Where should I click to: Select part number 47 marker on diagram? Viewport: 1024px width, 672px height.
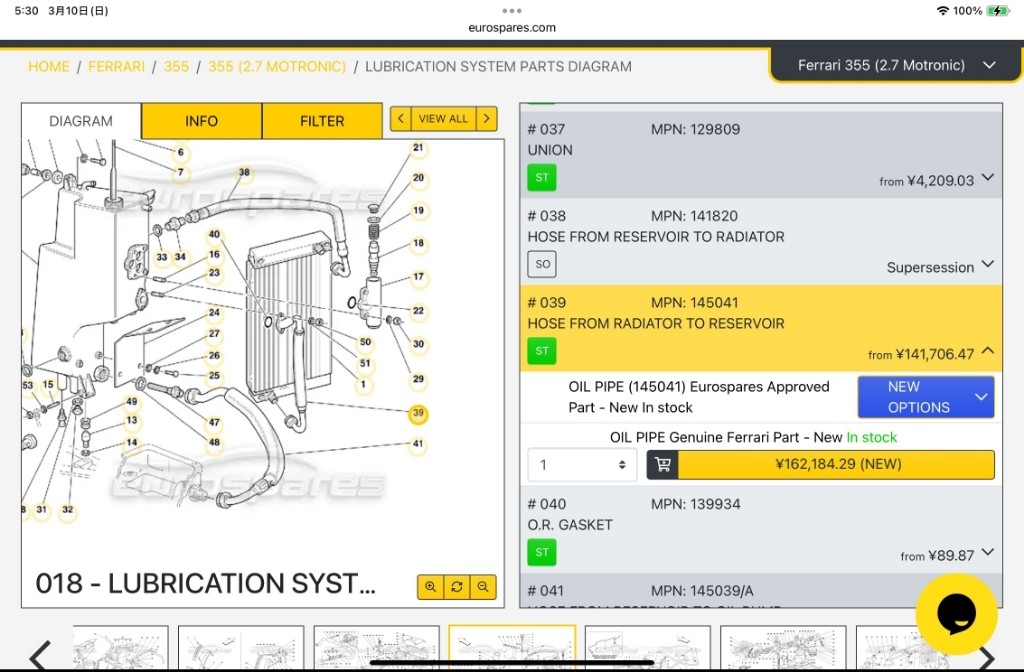pos(214,423)
